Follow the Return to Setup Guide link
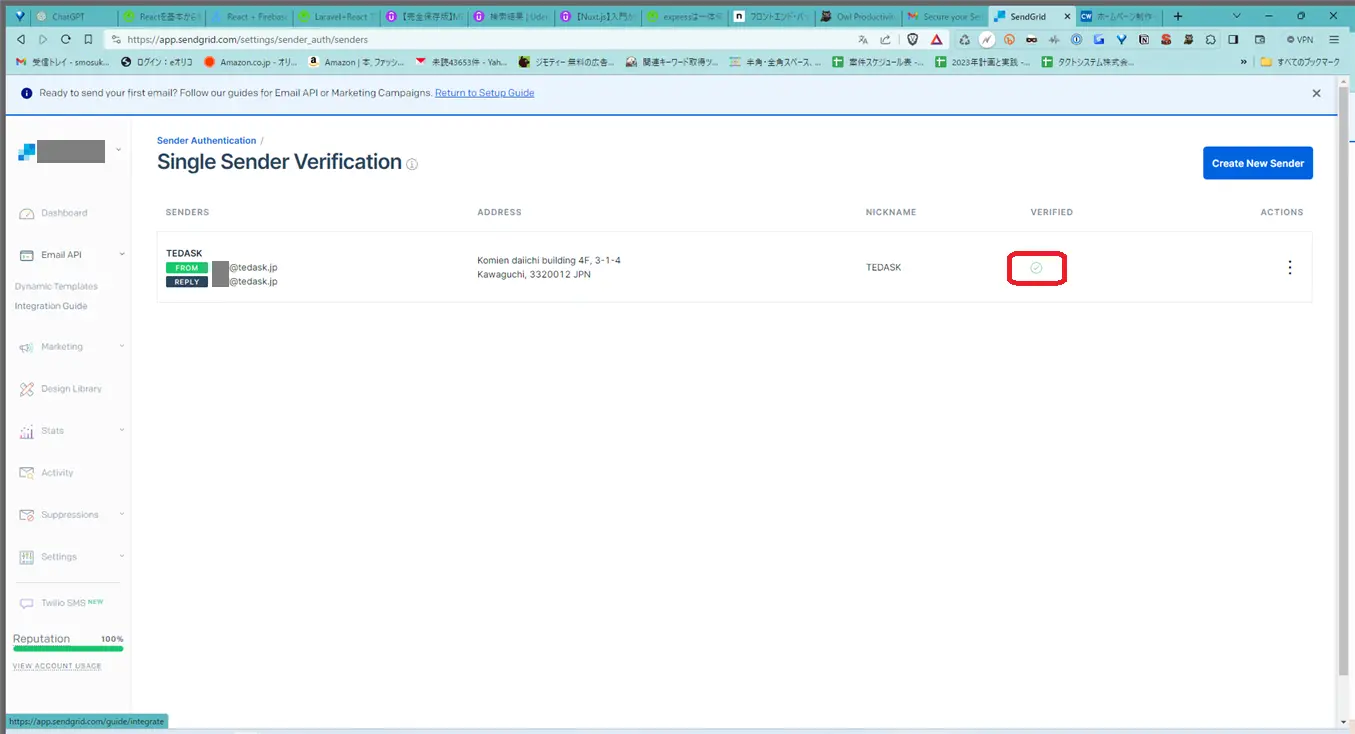The width and height of the screenshot is (1355, 734). [484, 93]
